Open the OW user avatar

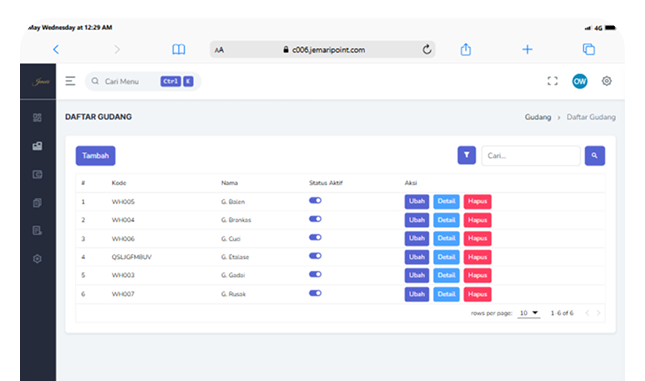point(580,81)
